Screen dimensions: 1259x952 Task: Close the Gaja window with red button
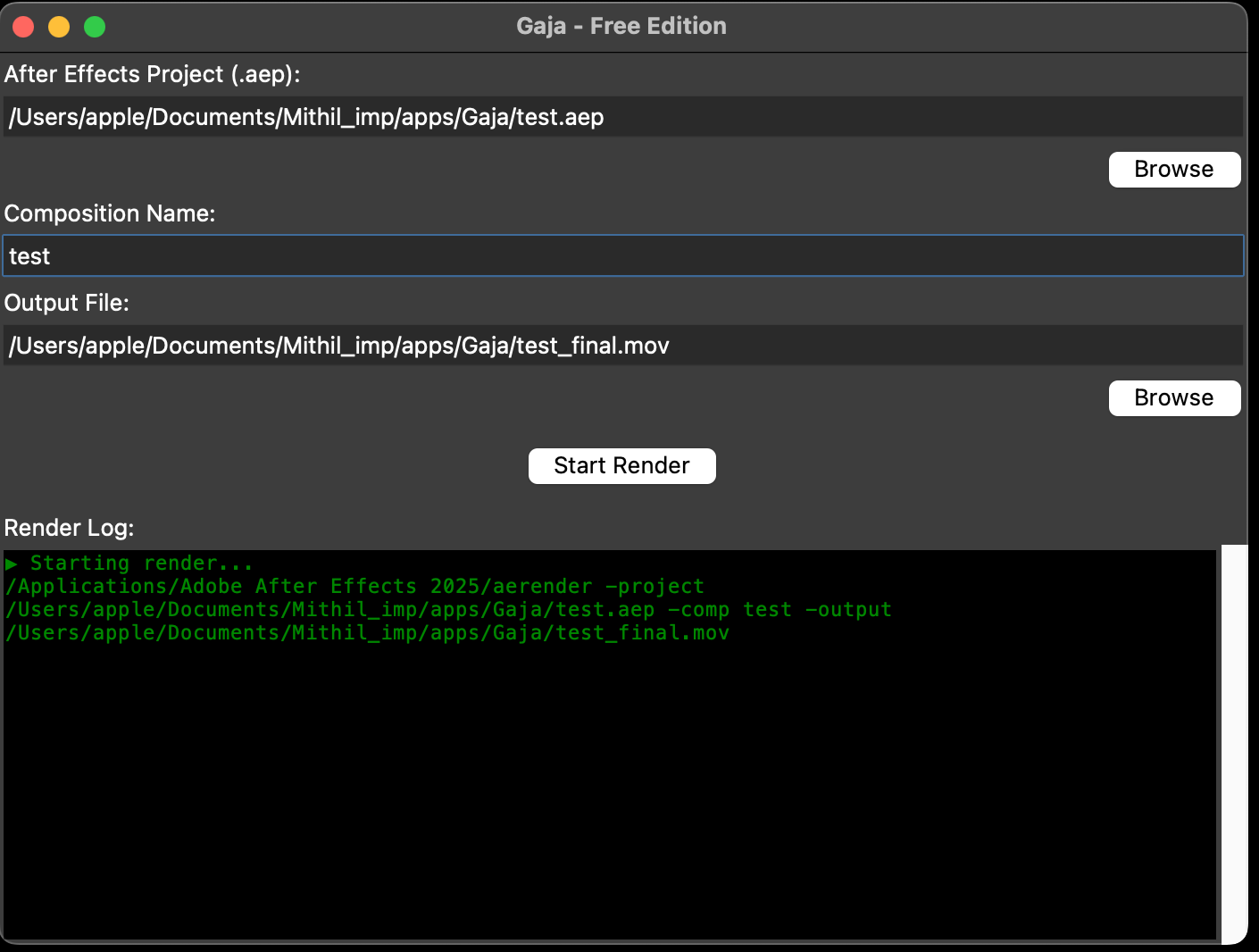[x=24, y=27]
